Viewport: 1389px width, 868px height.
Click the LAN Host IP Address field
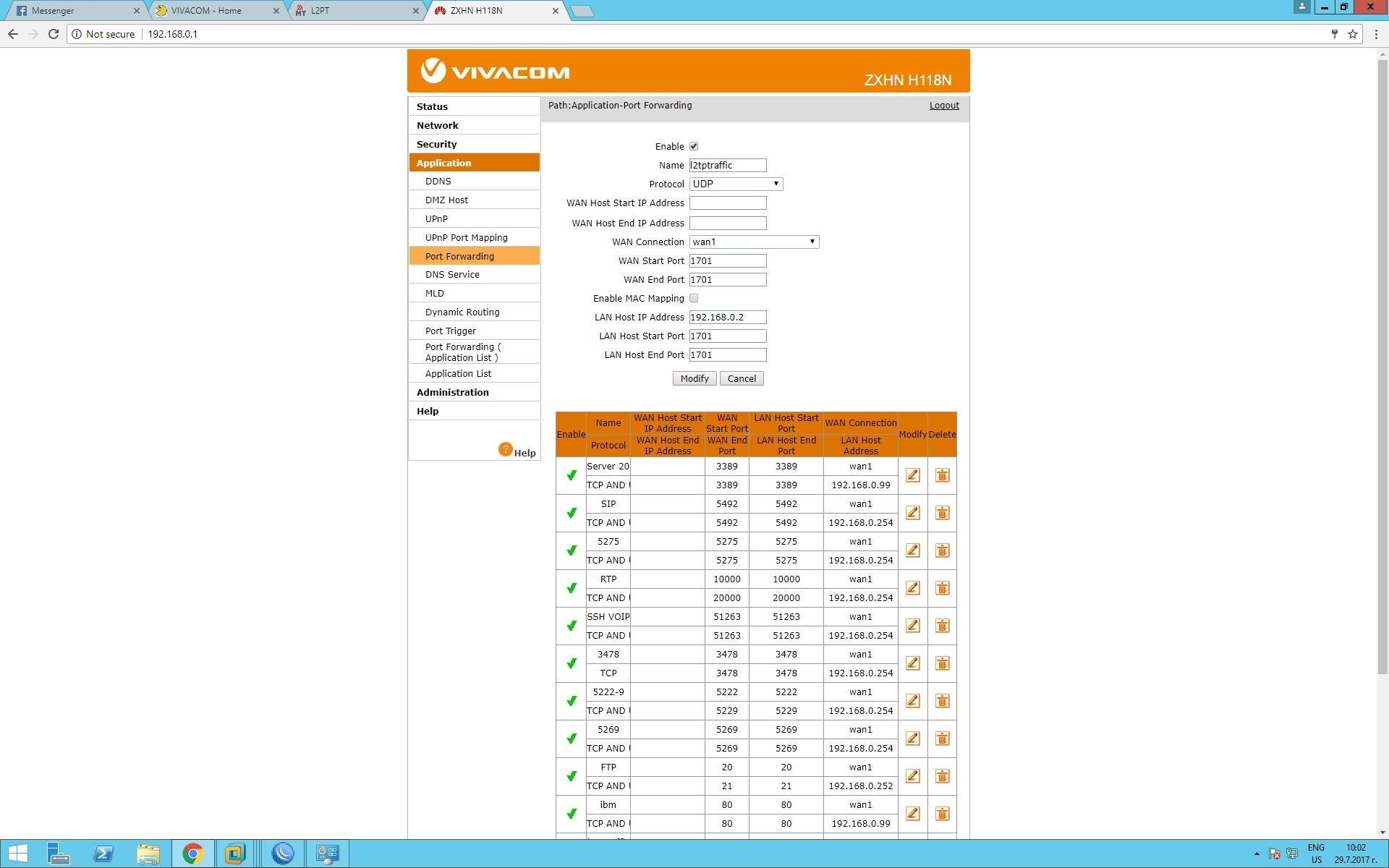click(727, 317)
